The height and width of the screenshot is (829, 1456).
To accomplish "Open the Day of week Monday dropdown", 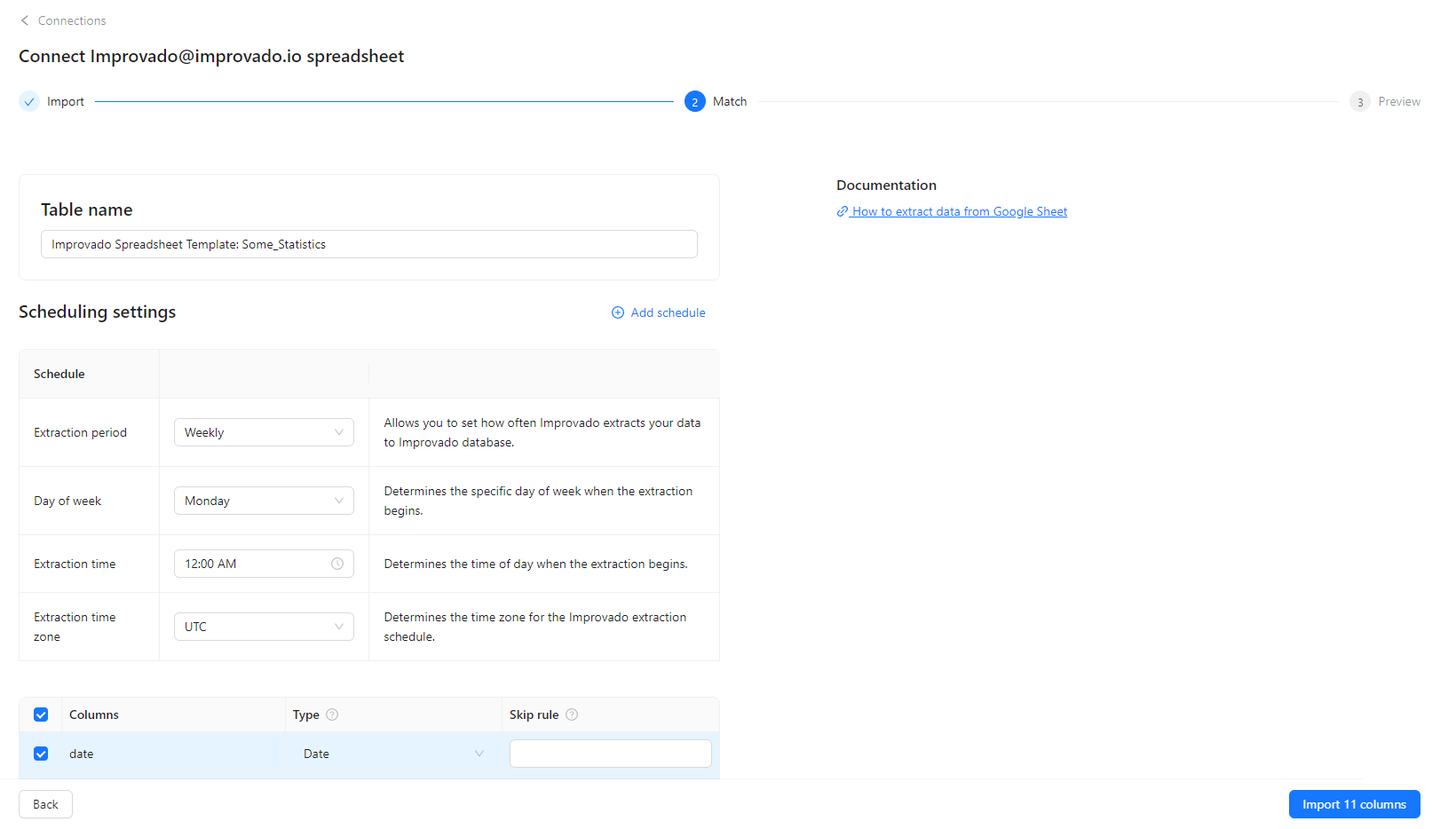I will point(264,501).
